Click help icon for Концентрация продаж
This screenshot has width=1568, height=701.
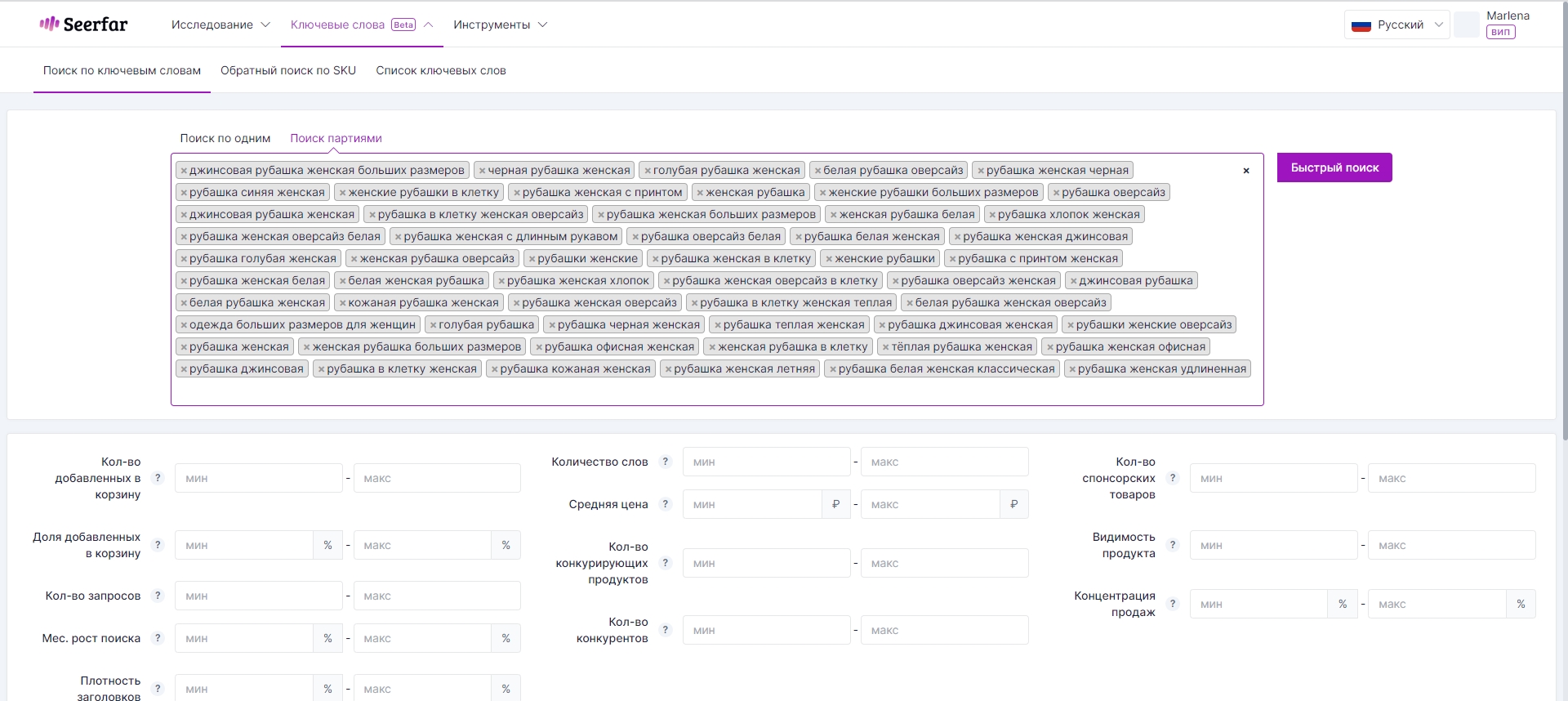point(1173,604)
